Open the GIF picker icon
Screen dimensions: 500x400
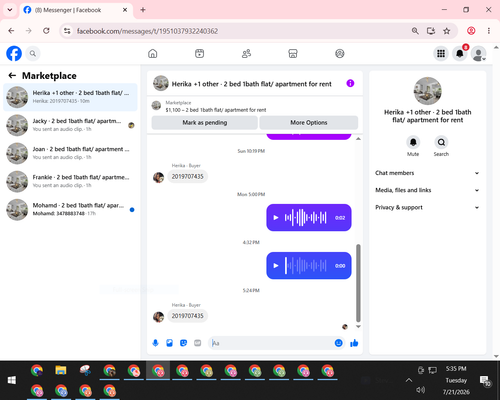[x=198, y=343]
